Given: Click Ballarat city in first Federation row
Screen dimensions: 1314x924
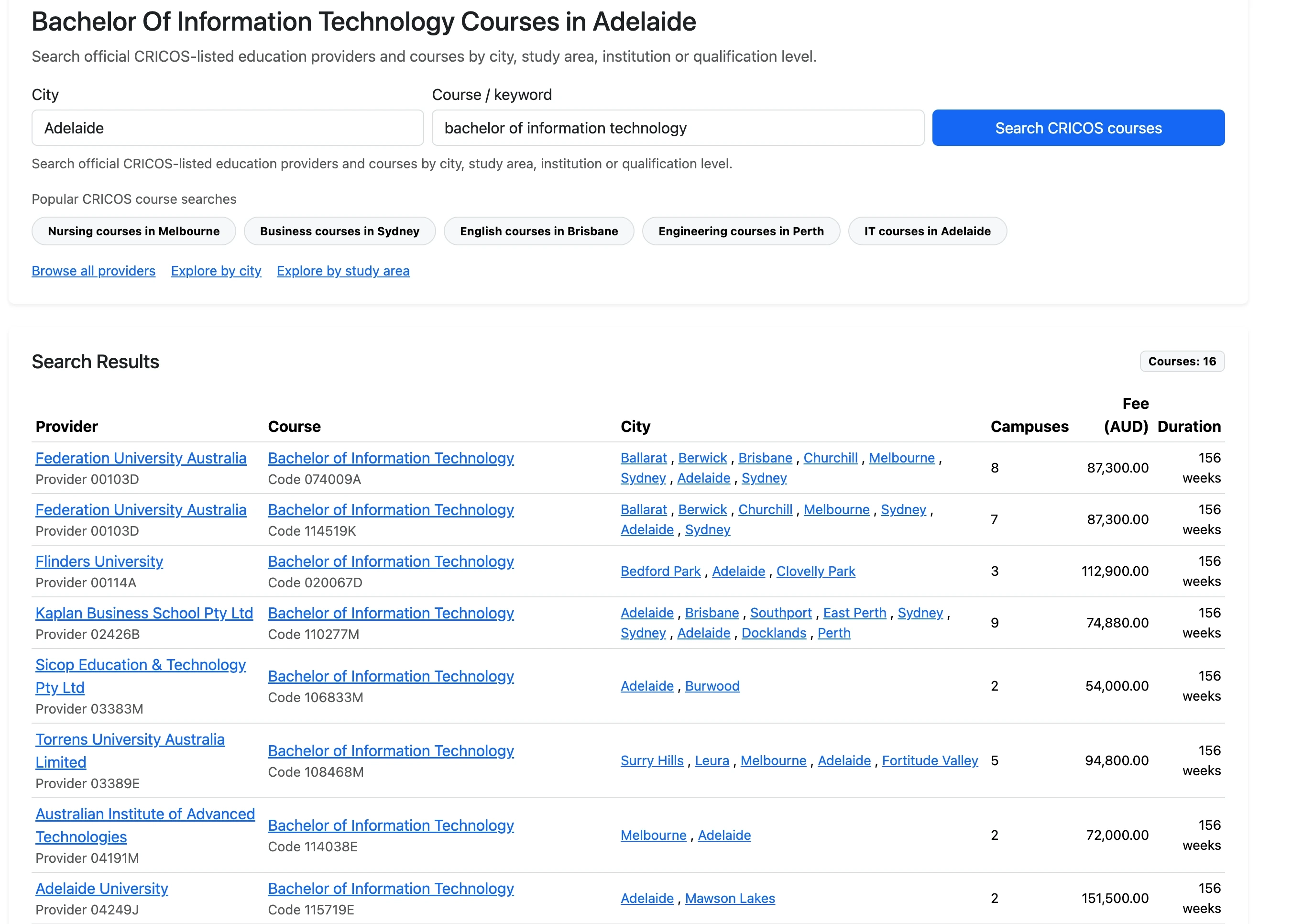Looking at the screenshot, I should point(644,458).
